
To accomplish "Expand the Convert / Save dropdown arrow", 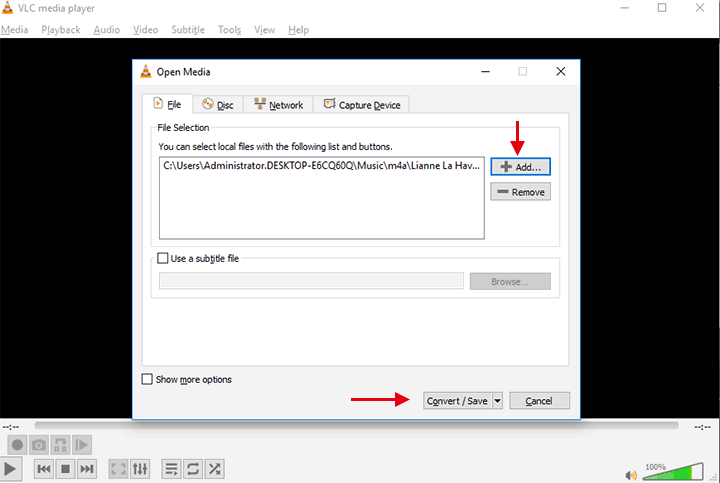I will (497, 401).
